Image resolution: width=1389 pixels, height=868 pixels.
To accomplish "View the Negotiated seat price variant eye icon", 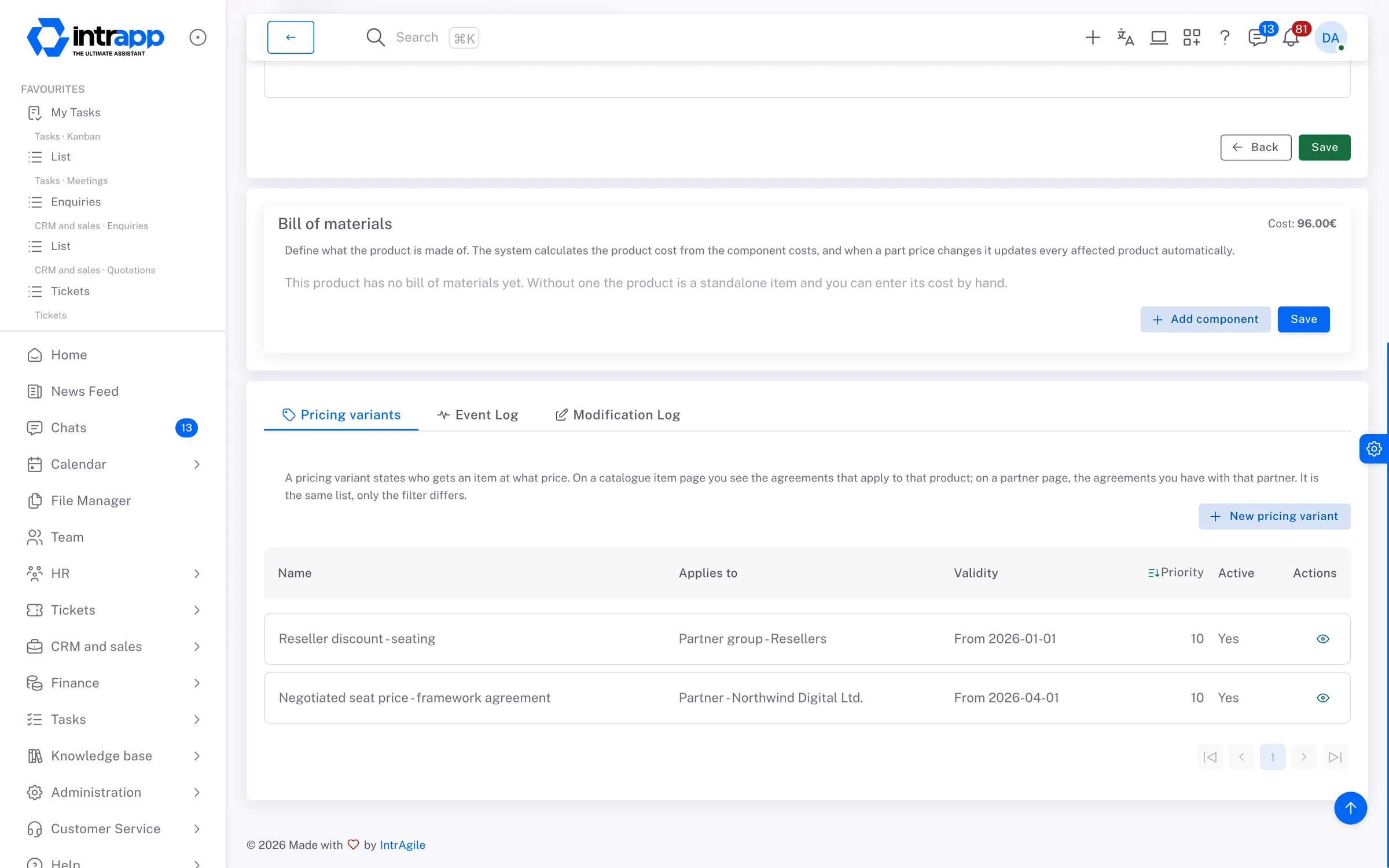I will pyautogui.click(x=1322, y=698).
